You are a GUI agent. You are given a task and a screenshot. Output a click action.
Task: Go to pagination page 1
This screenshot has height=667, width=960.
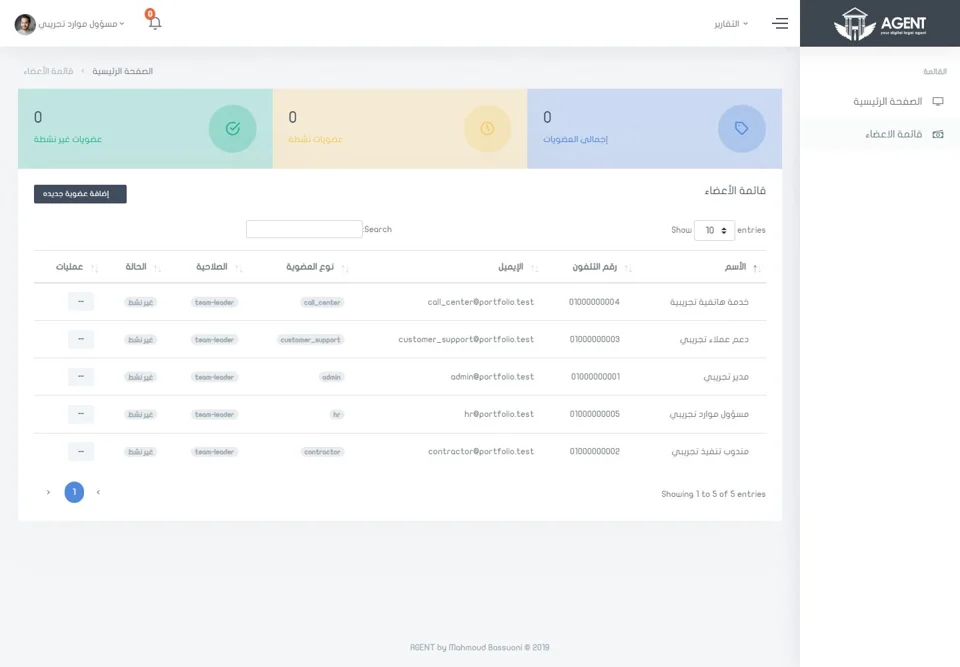74,492
